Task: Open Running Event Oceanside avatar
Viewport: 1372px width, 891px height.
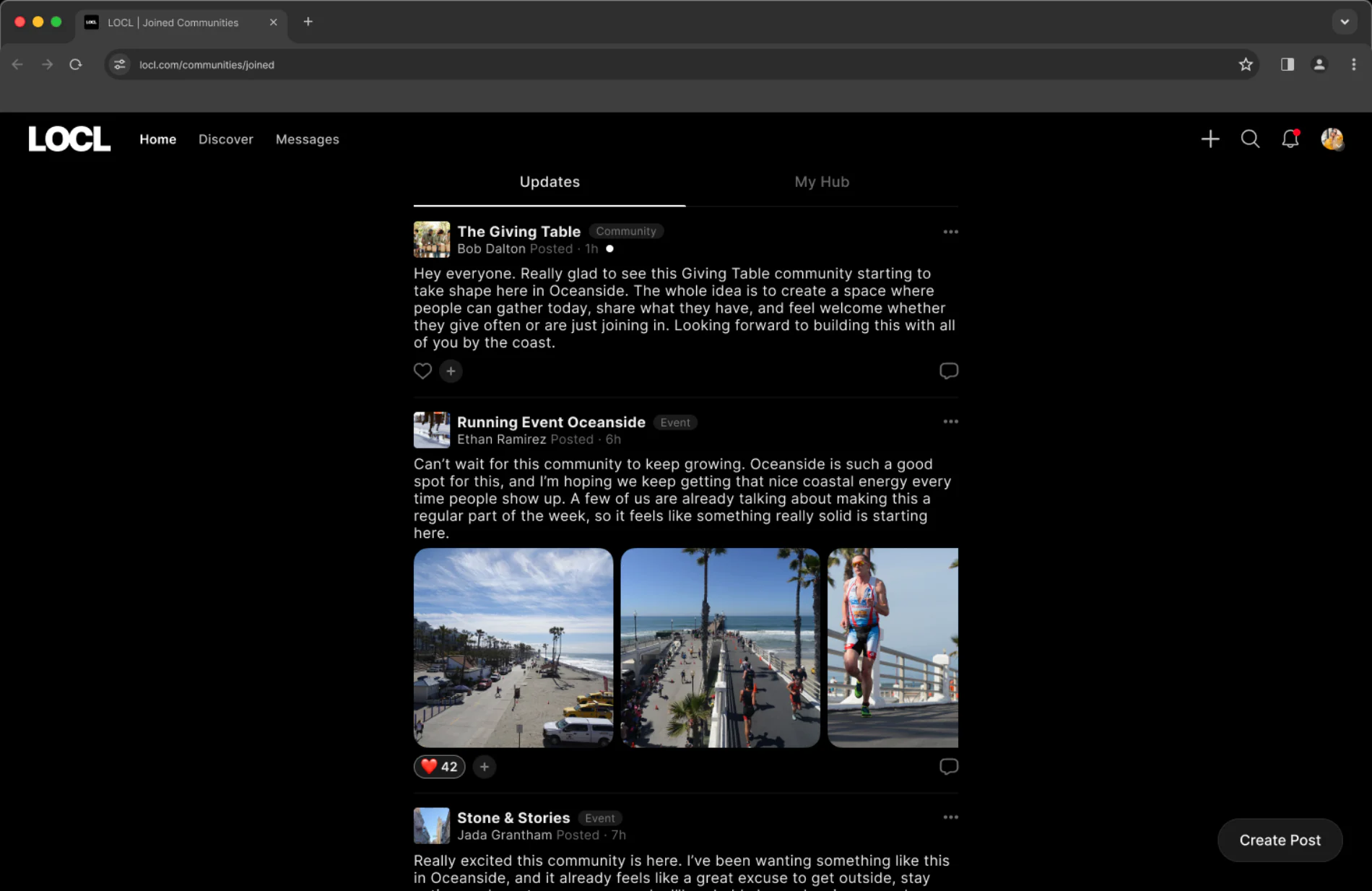Action: 432,430
